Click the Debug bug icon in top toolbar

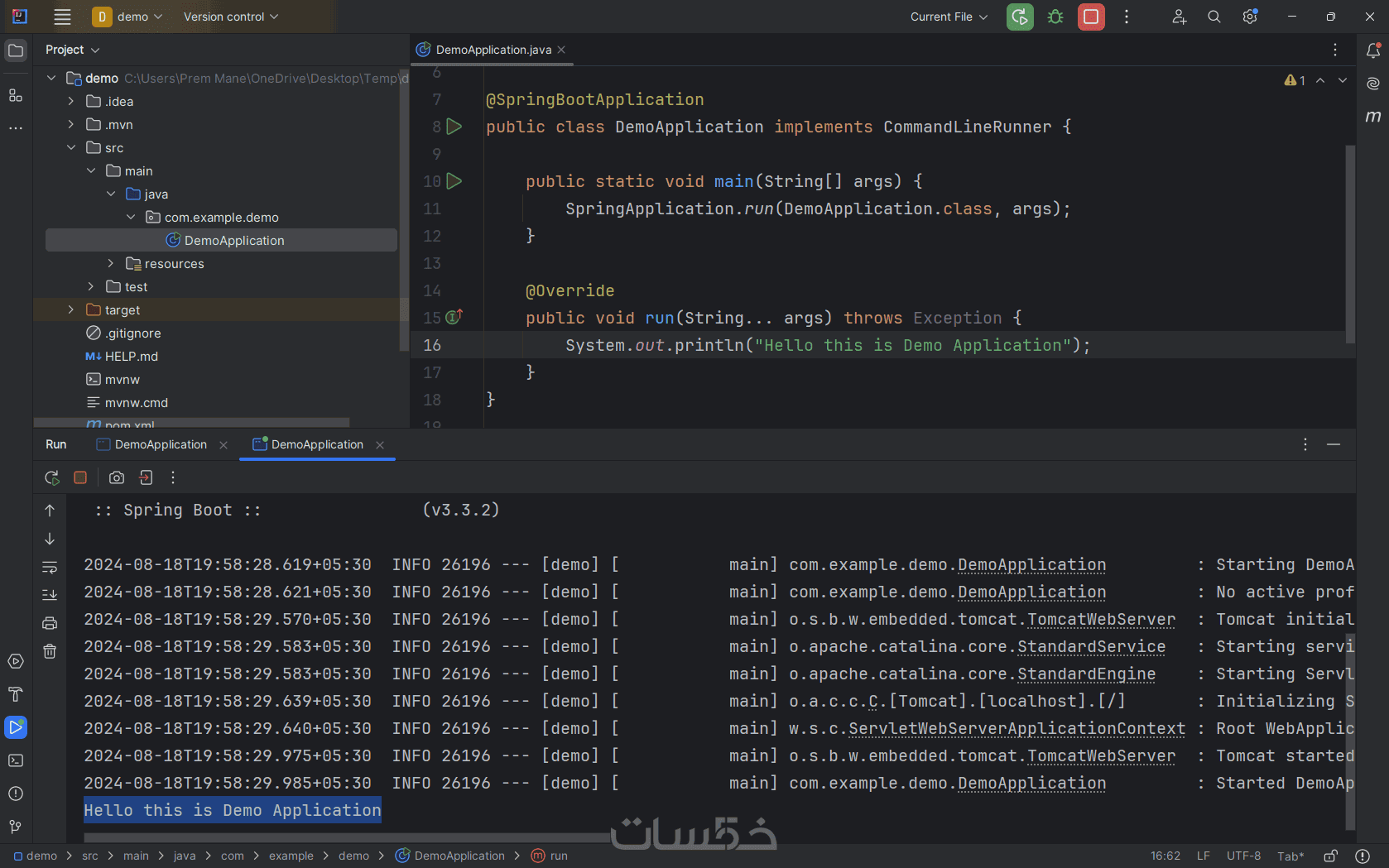pyautogui.click(x=1055, y=17)
